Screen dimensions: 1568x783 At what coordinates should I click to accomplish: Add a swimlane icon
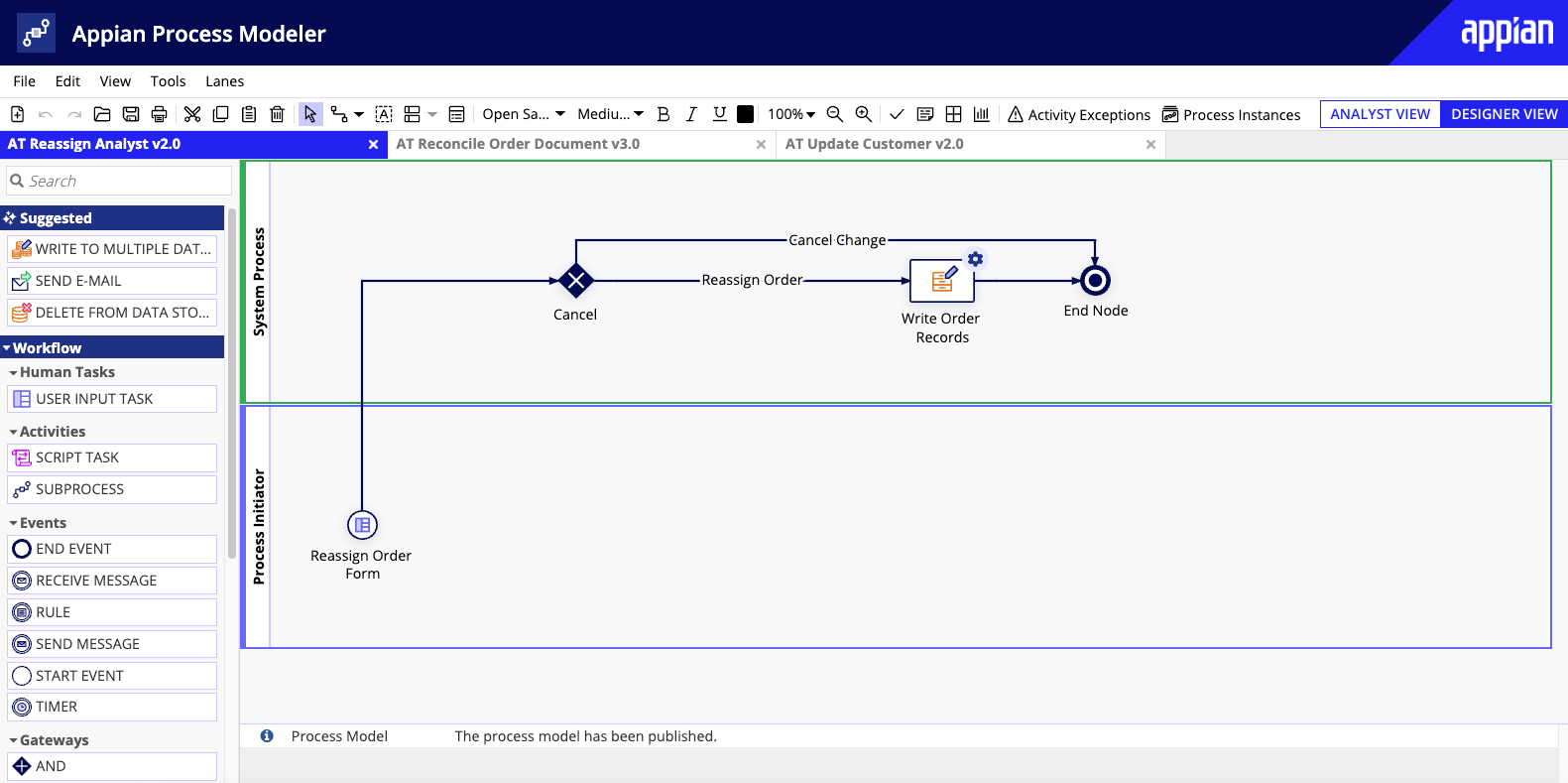[413, 114]
